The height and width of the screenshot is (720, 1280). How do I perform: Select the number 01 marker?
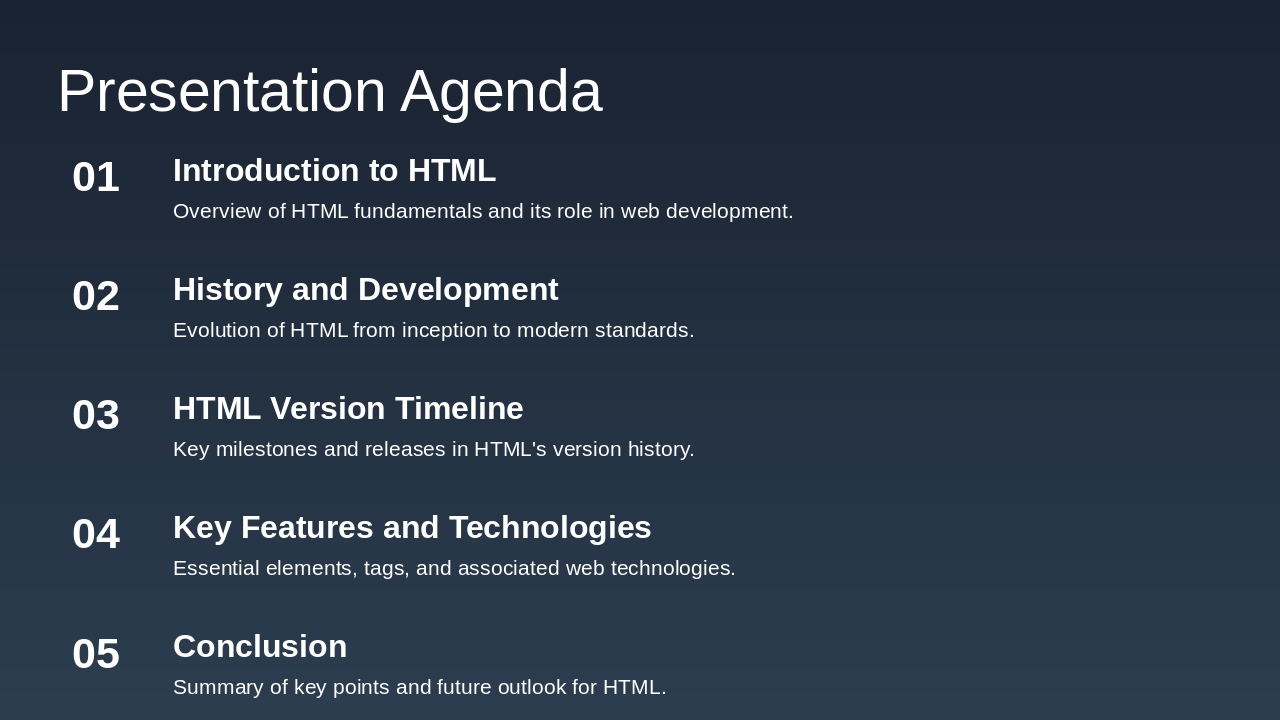pyautogui.click(x=95, y=177)
